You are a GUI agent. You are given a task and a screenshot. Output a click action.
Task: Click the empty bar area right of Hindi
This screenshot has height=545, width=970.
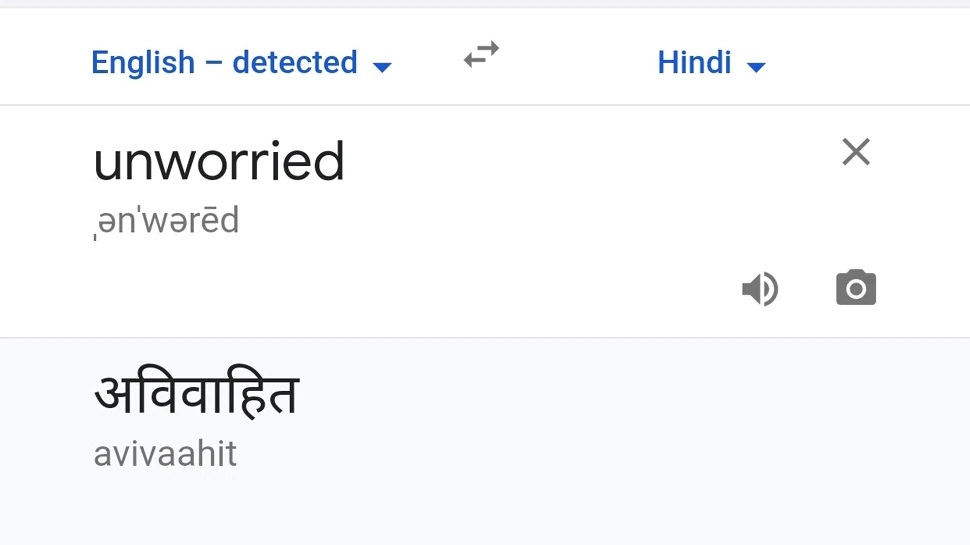pyautogui.click(x=870, y=62)
